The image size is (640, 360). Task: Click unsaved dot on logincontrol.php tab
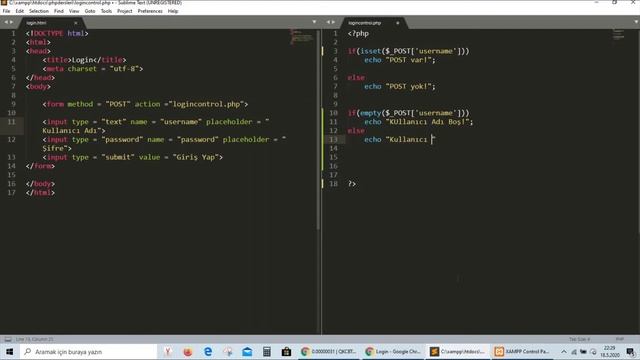pyautogui.click(x=398, y=23)
